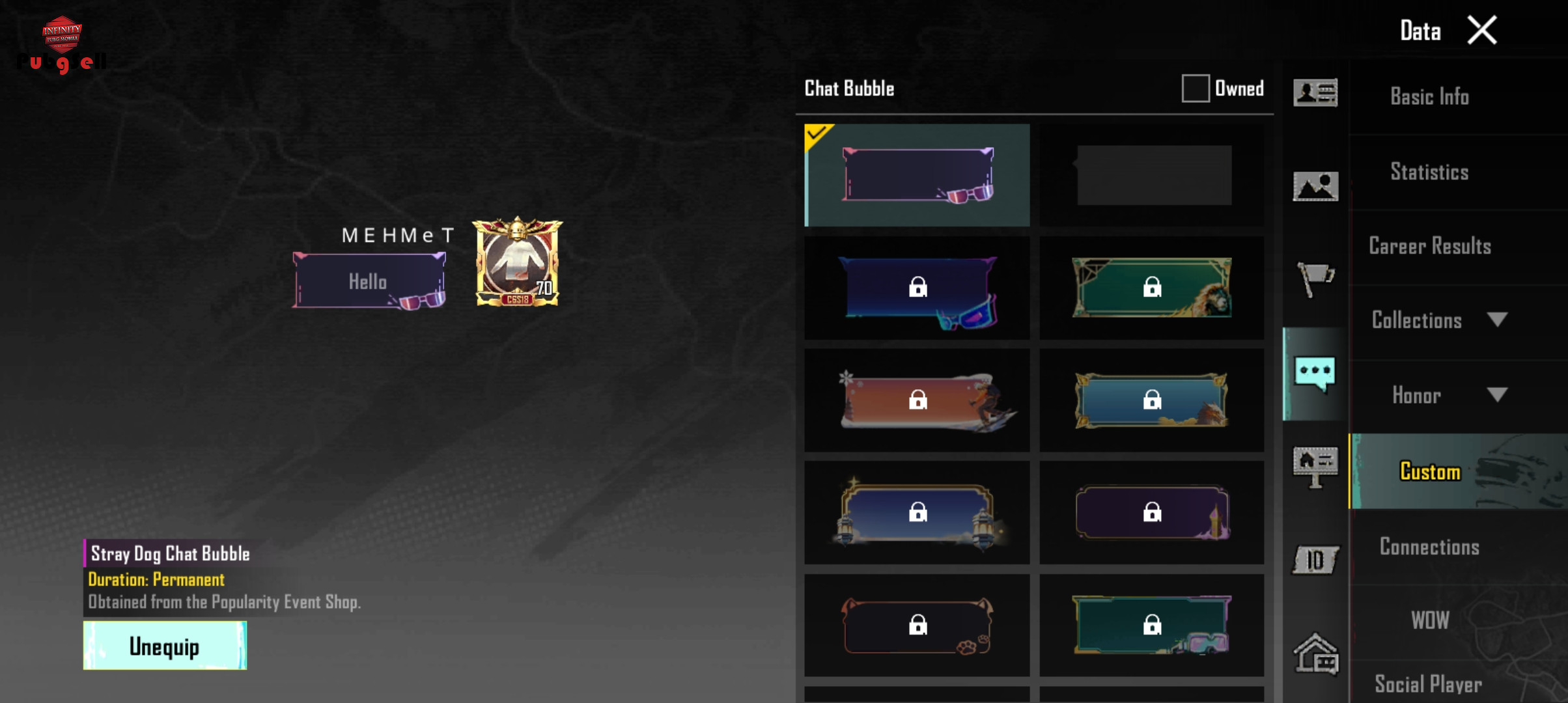
Task: Unequip the Stray Dog Chat Bubble
Action: click(x=165, y=645)
